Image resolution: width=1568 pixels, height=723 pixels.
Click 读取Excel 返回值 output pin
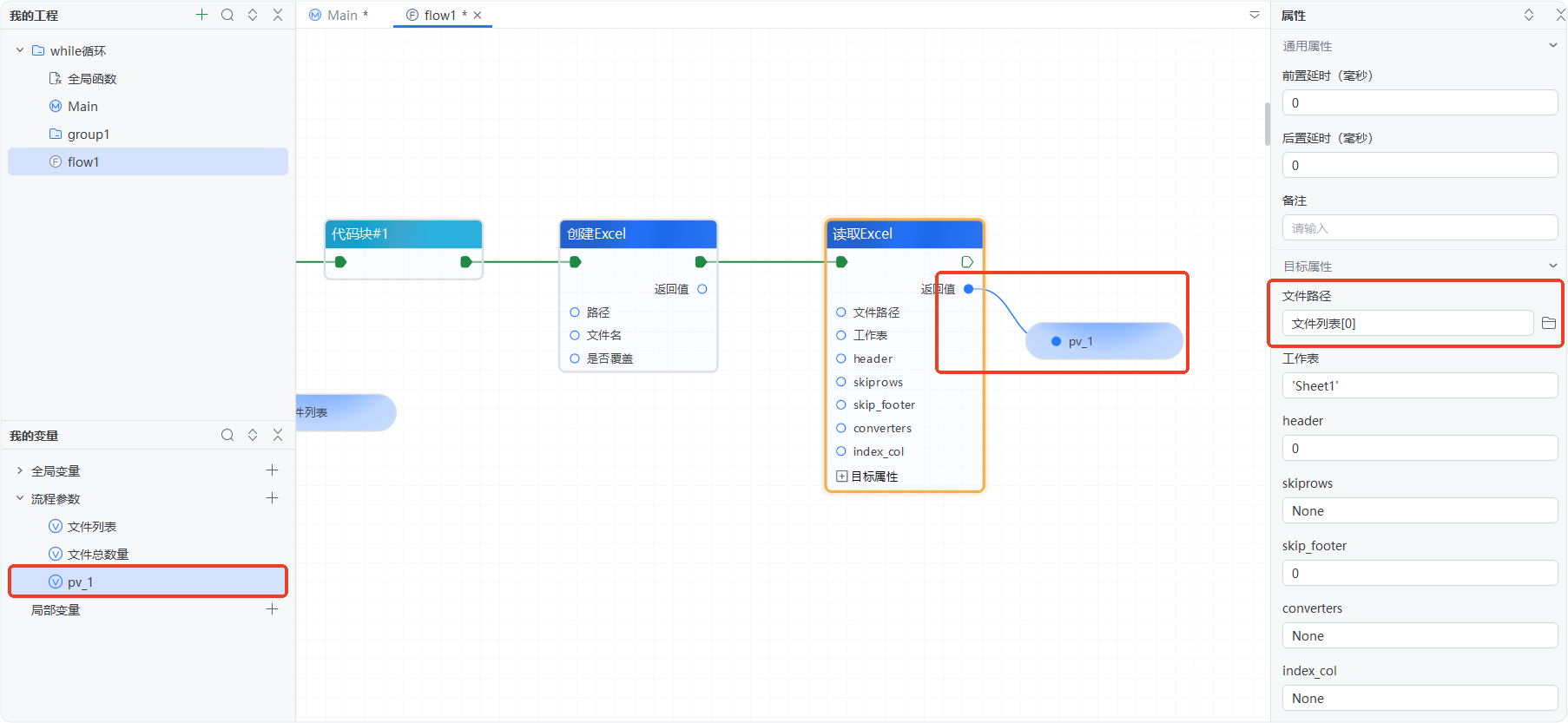pyautogui.click(x=969, y=289)
